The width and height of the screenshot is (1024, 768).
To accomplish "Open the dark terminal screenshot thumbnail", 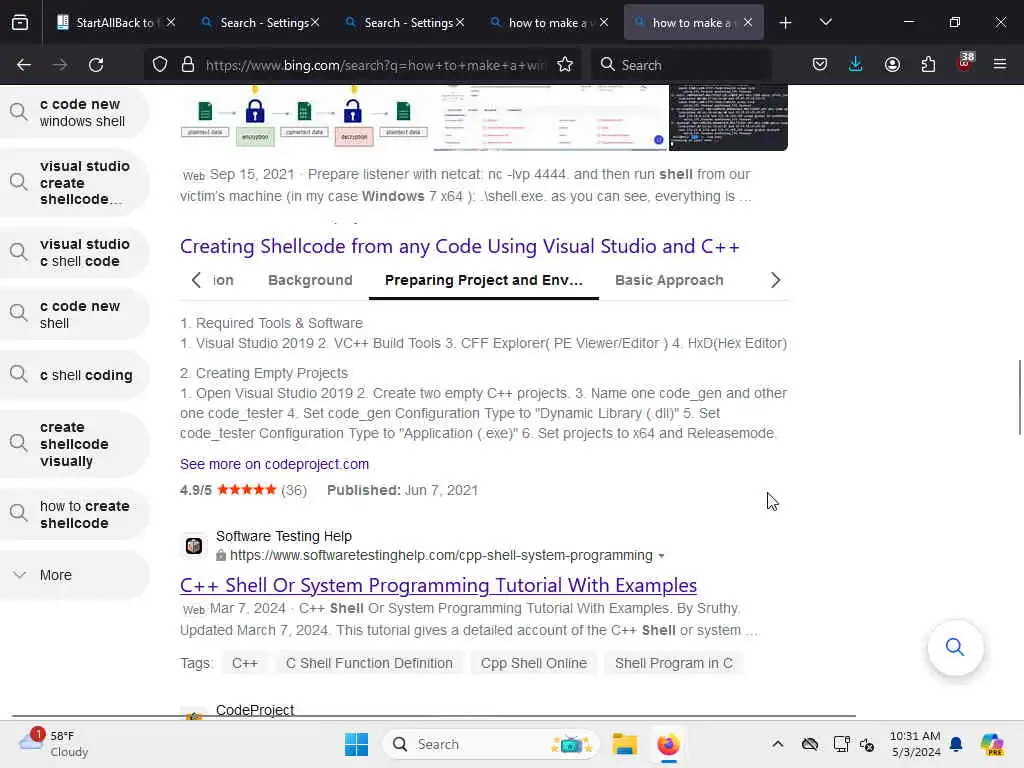I will [728, 116].
